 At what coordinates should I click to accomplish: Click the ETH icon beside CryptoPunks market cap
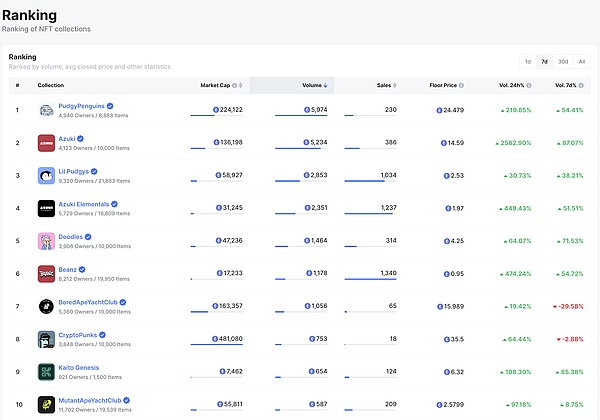215,339
